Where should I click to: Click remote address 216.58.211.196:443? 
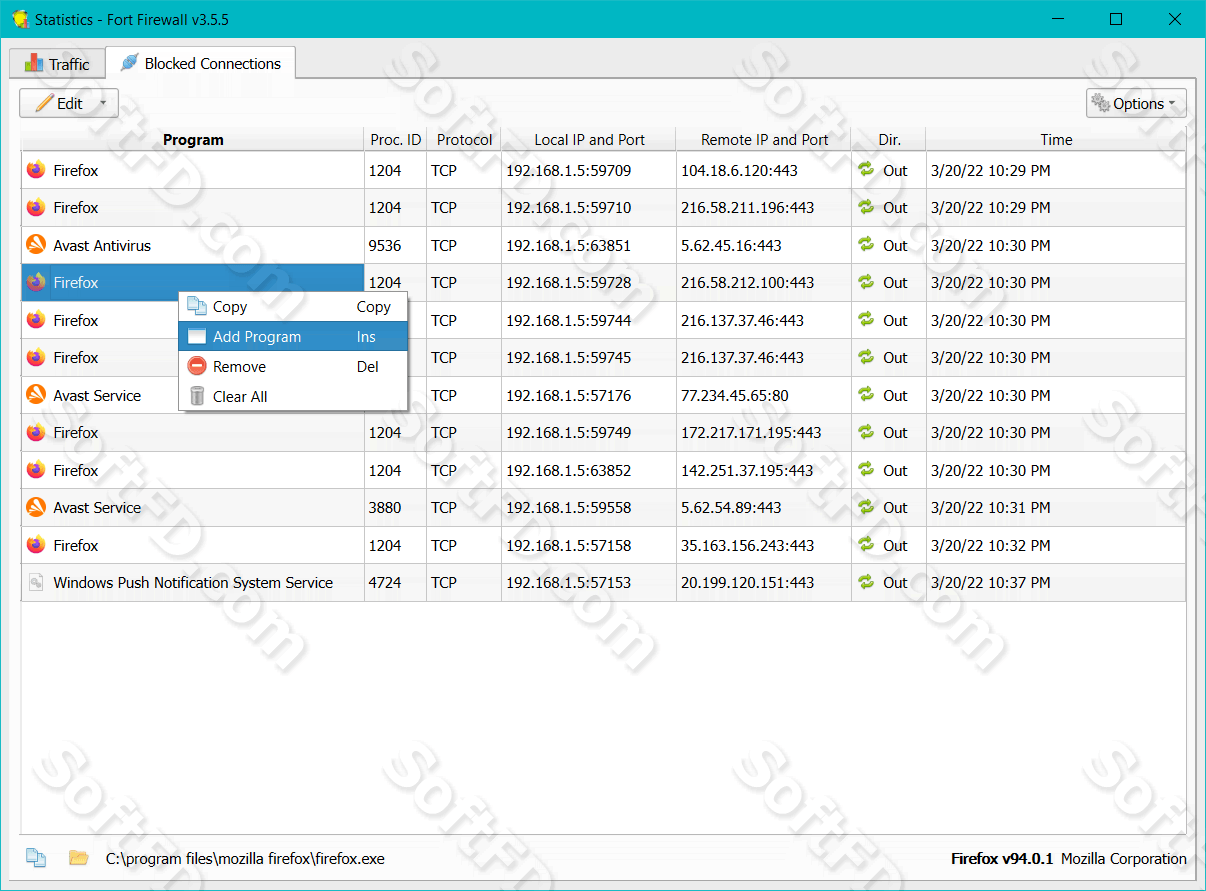point(747,208)
